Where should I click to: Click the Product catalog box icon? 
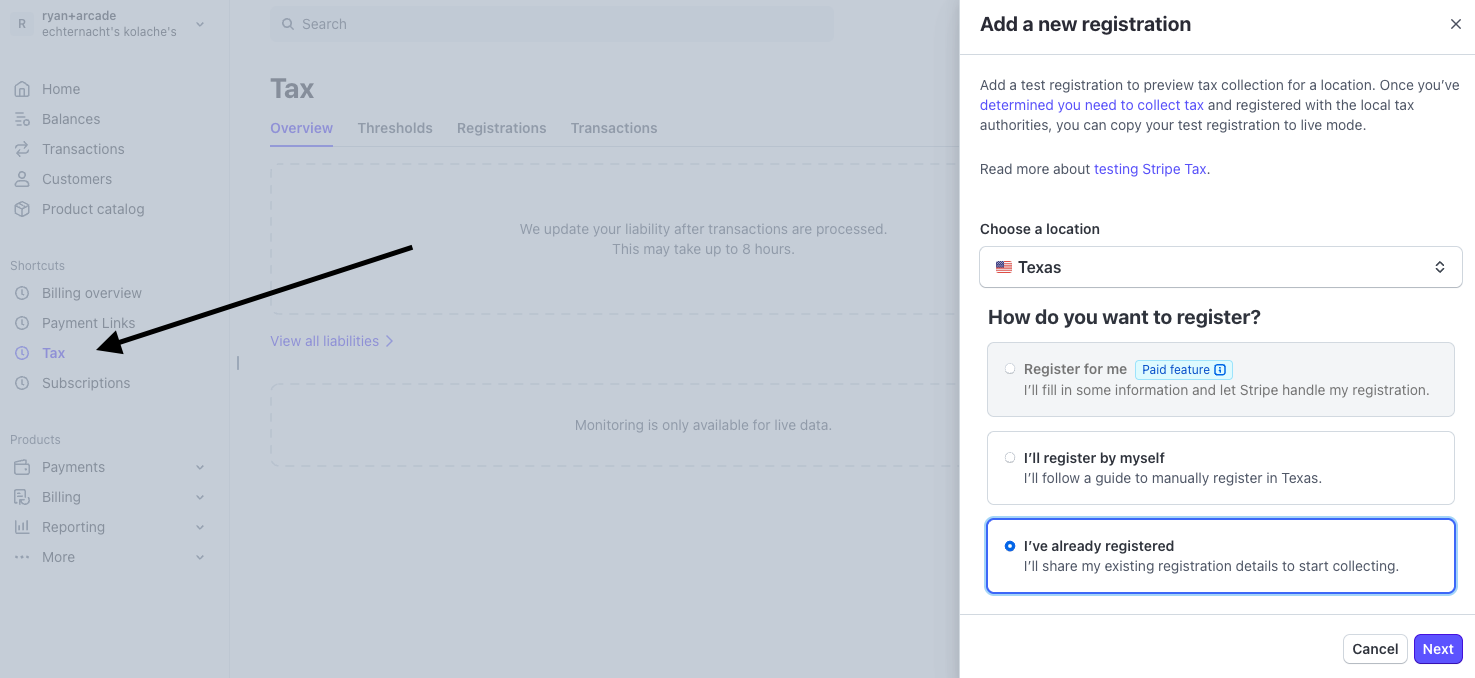pyautogui.click(x=22, y=209)
